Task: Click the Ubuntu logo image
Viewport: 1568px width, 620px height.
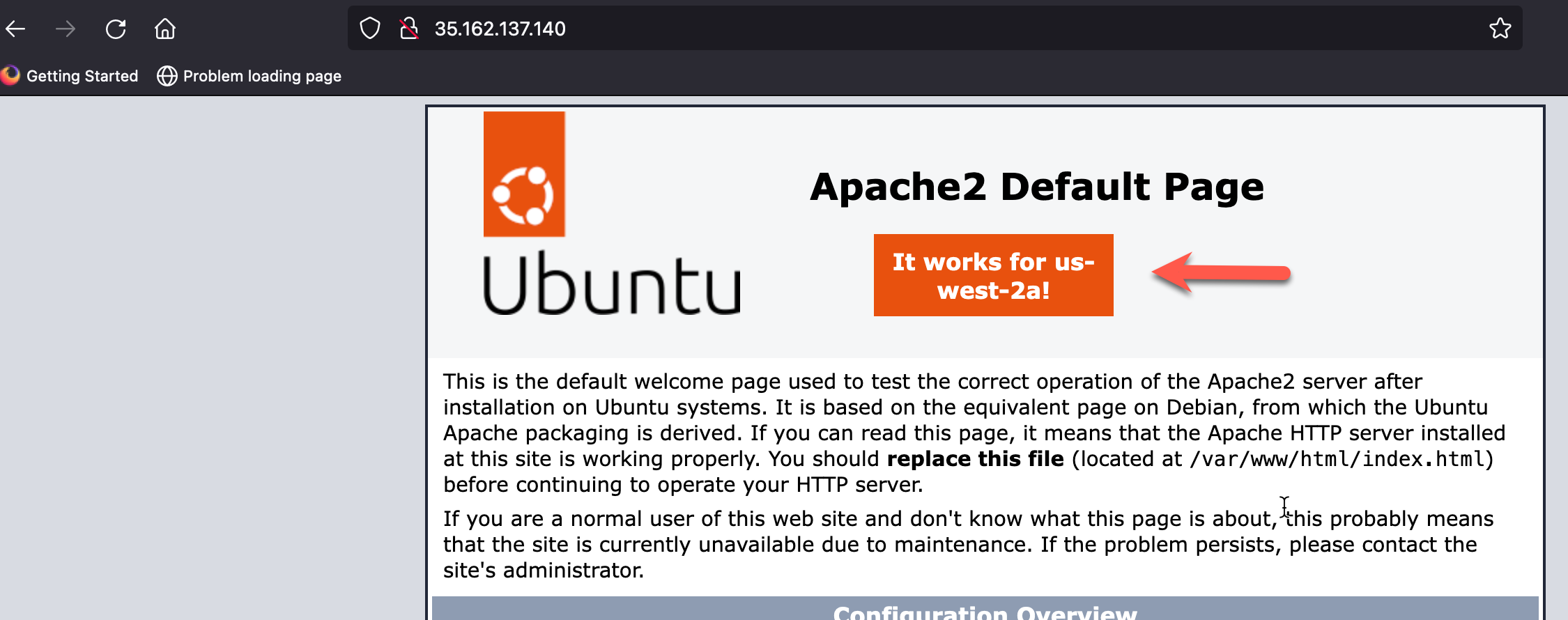Action: (x=612, y=213)
